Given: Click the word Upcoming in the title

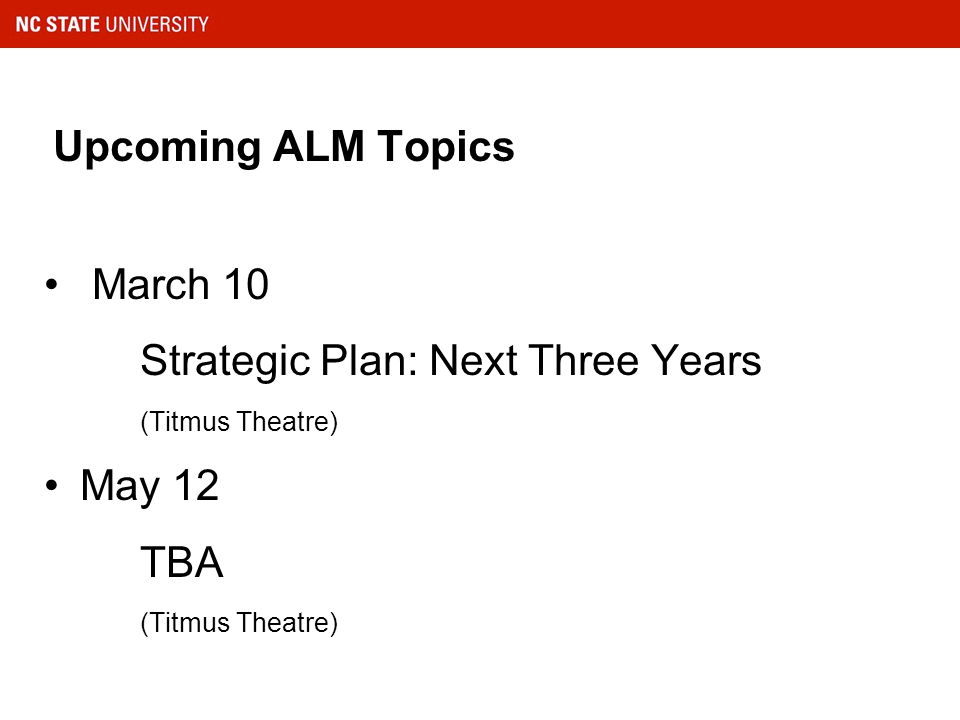Looking at the screenshot, I should (157, 149).
